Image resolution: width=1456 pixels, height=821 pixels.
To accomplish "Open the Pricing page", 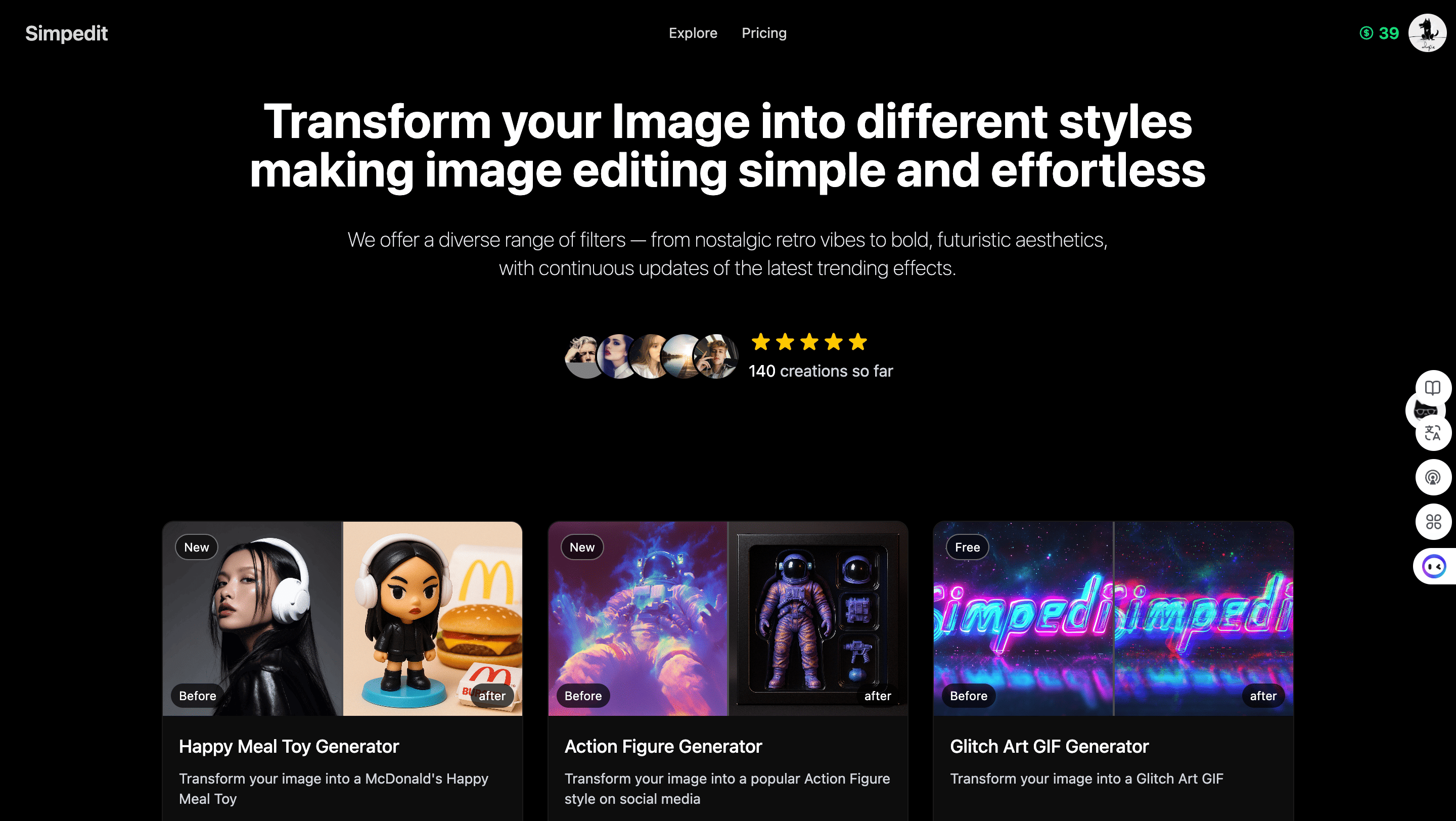I will 763,33.
